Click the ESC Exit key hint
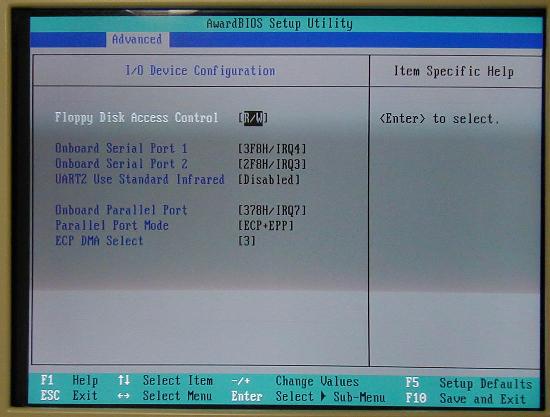Screen dimensions: 550x417 click(x=69, y=396)
